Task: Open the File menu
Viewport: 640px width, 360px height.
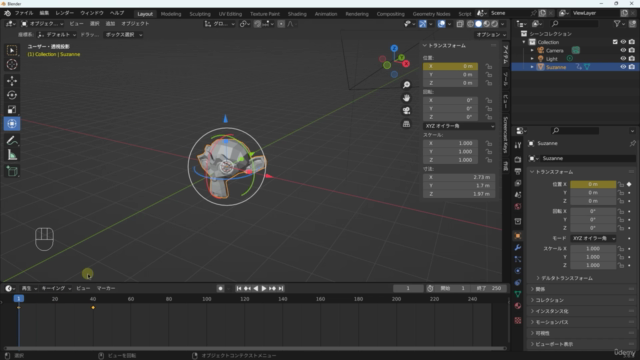Action: [24, 13]
